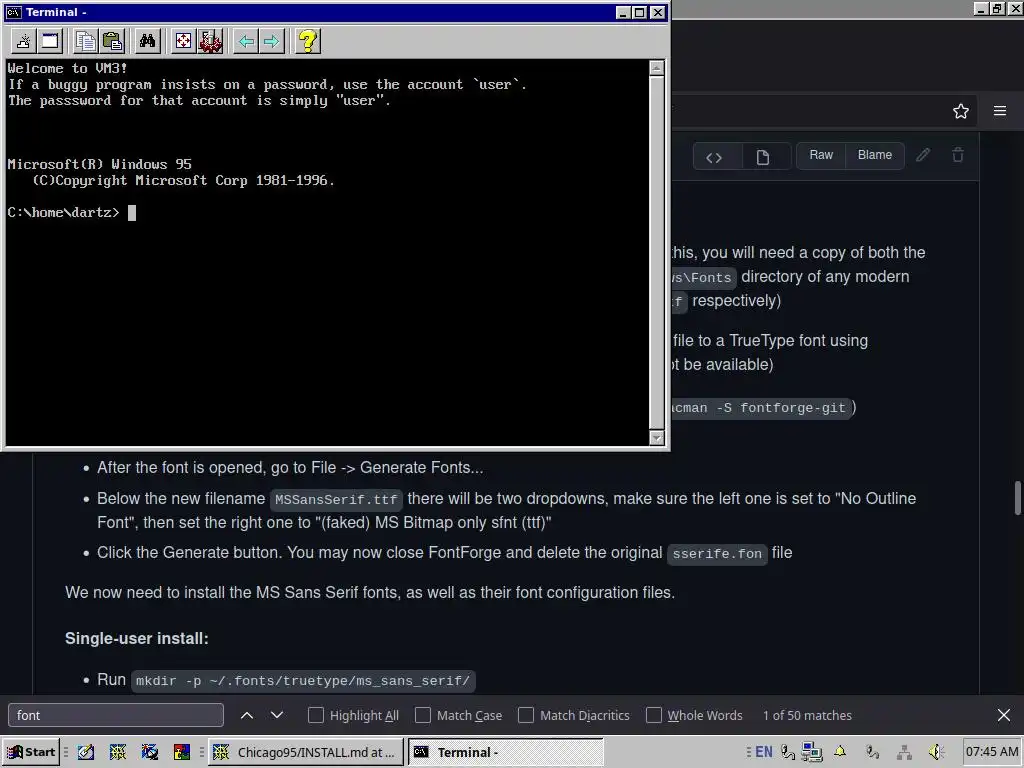This screenshot has height=768, width=1024.
Task: Enable Match Diacritics checkbox
Action: click(x=526, y=716)
